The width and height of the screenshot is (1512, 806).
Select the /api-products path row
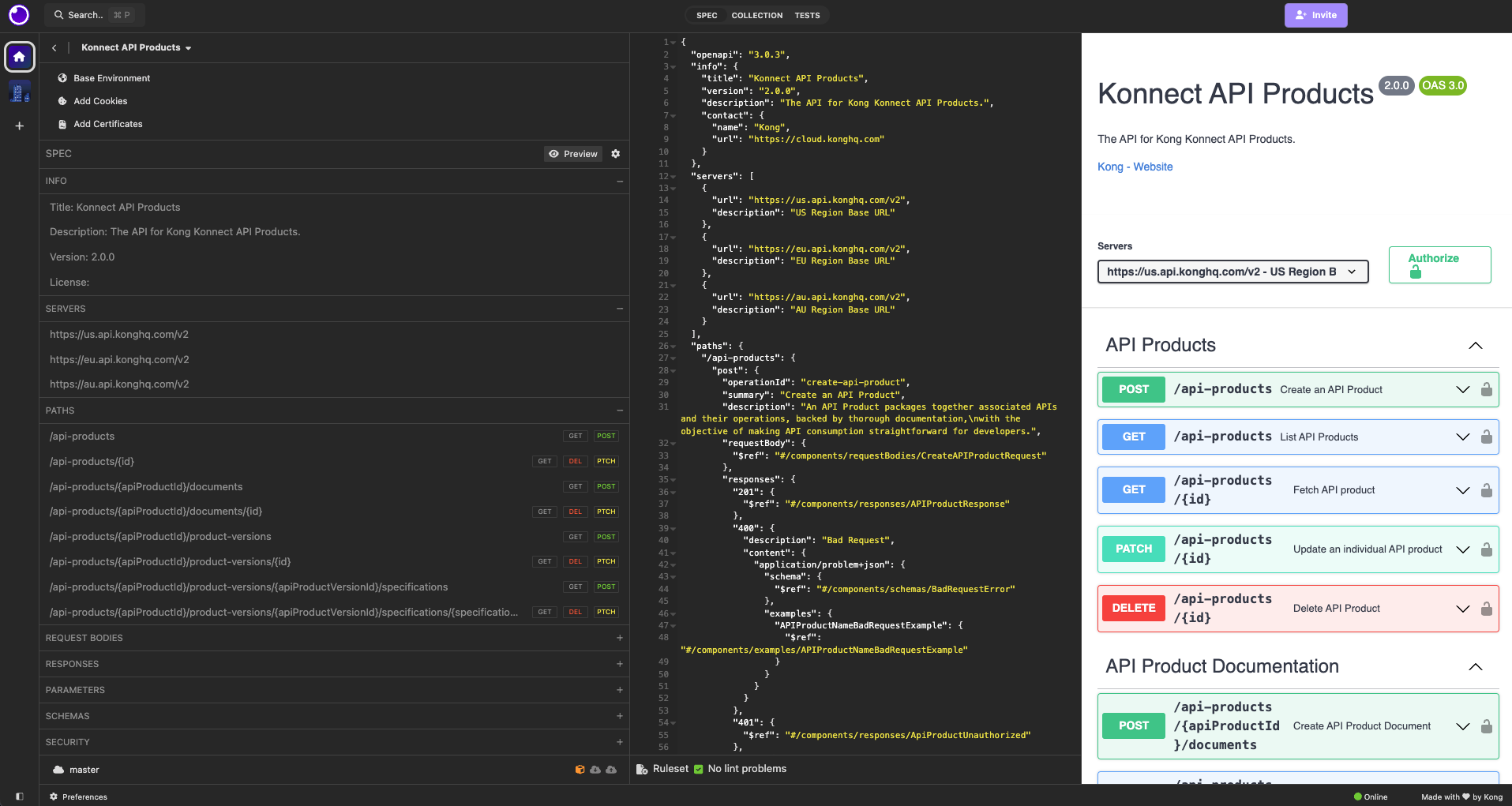[334, 437]
